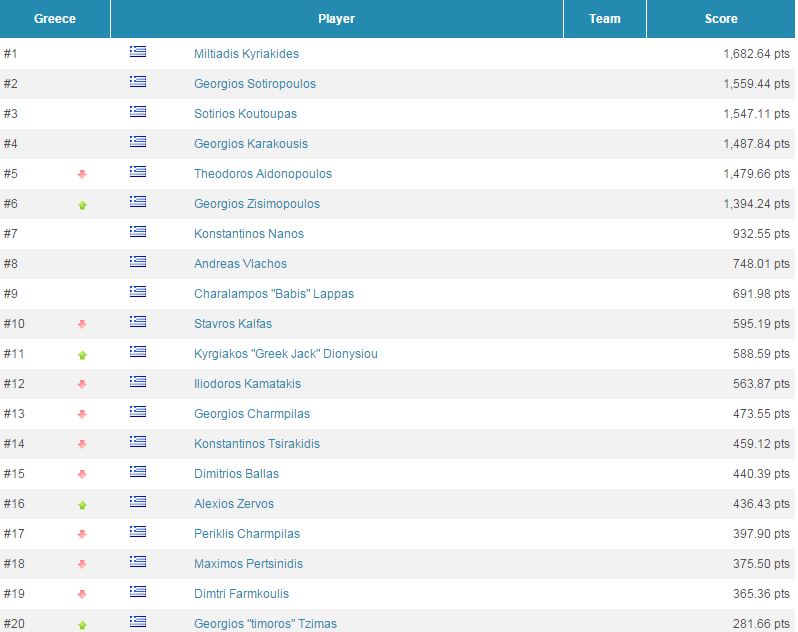View Alexios Zervos player page
This screenshot has height=632, width=798.
pos(234,504)
